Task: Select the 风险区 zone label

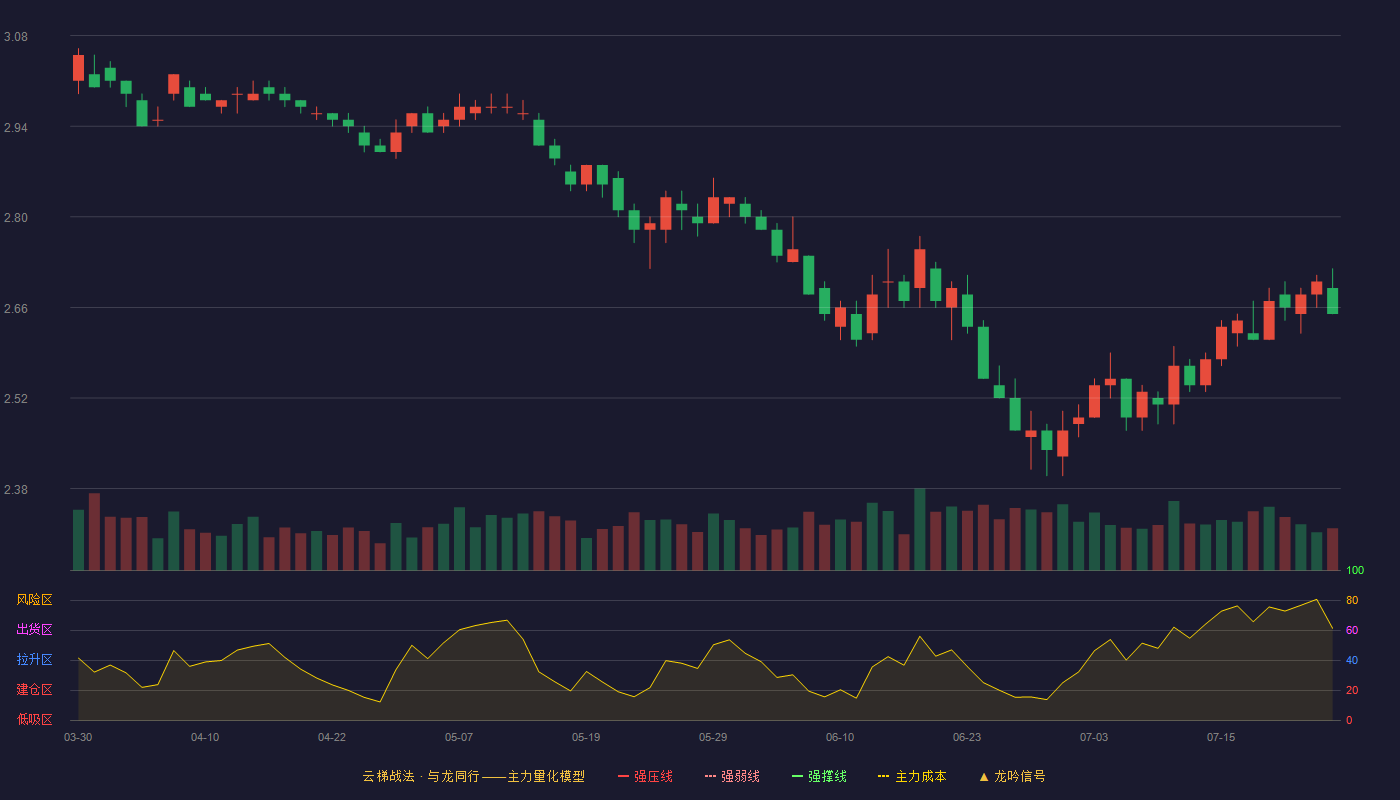Action: pos(34,600)
